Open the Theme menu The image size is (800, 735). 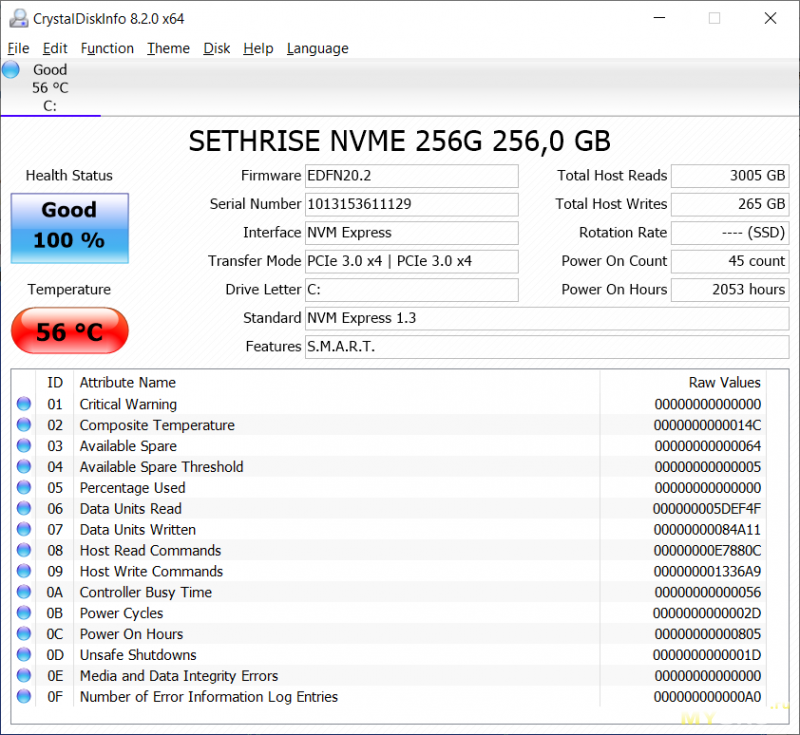(x=168, y=48)
